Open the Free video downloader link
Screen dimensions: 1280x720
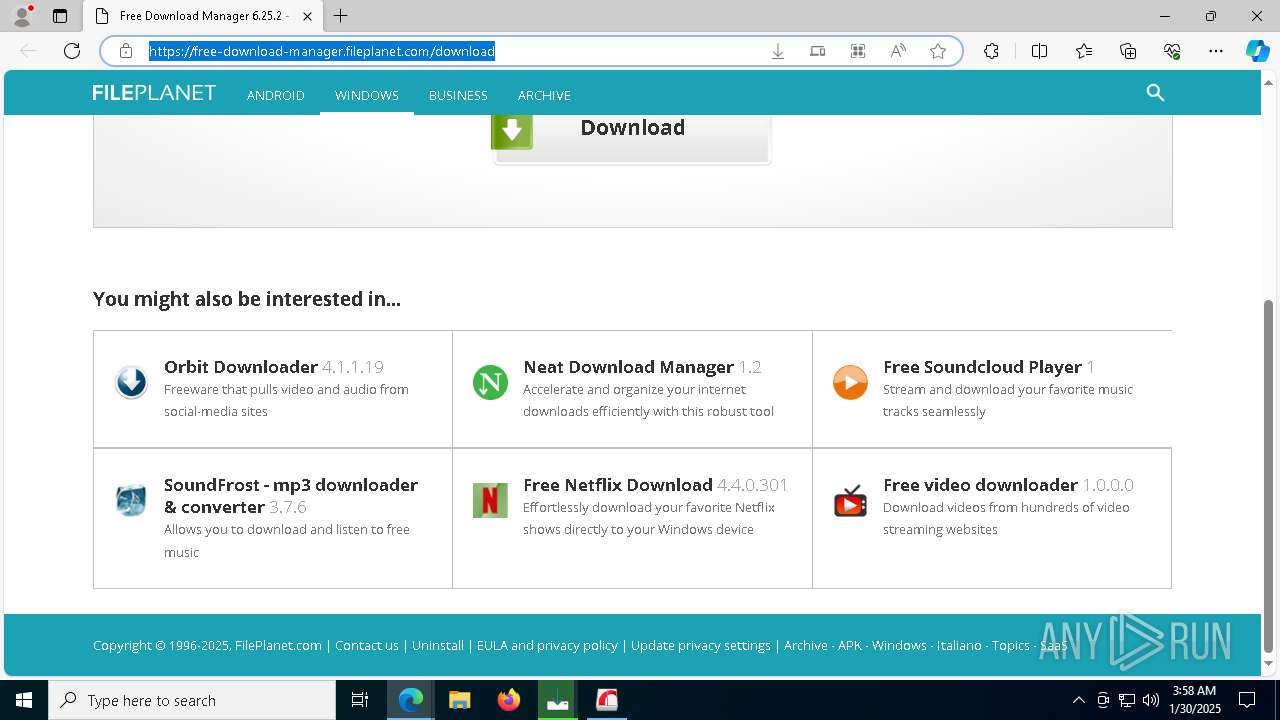point(980,485)
